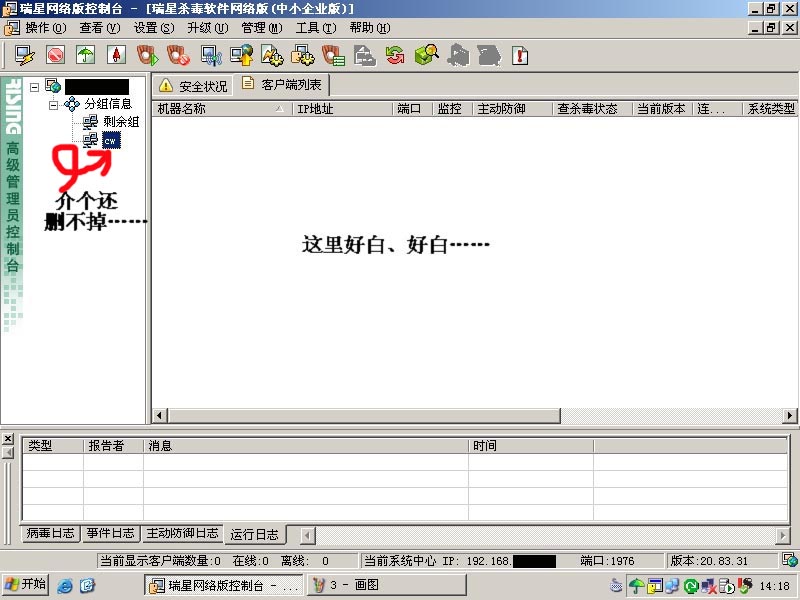Switch to the 事件日志 tab

coord(110,533)
